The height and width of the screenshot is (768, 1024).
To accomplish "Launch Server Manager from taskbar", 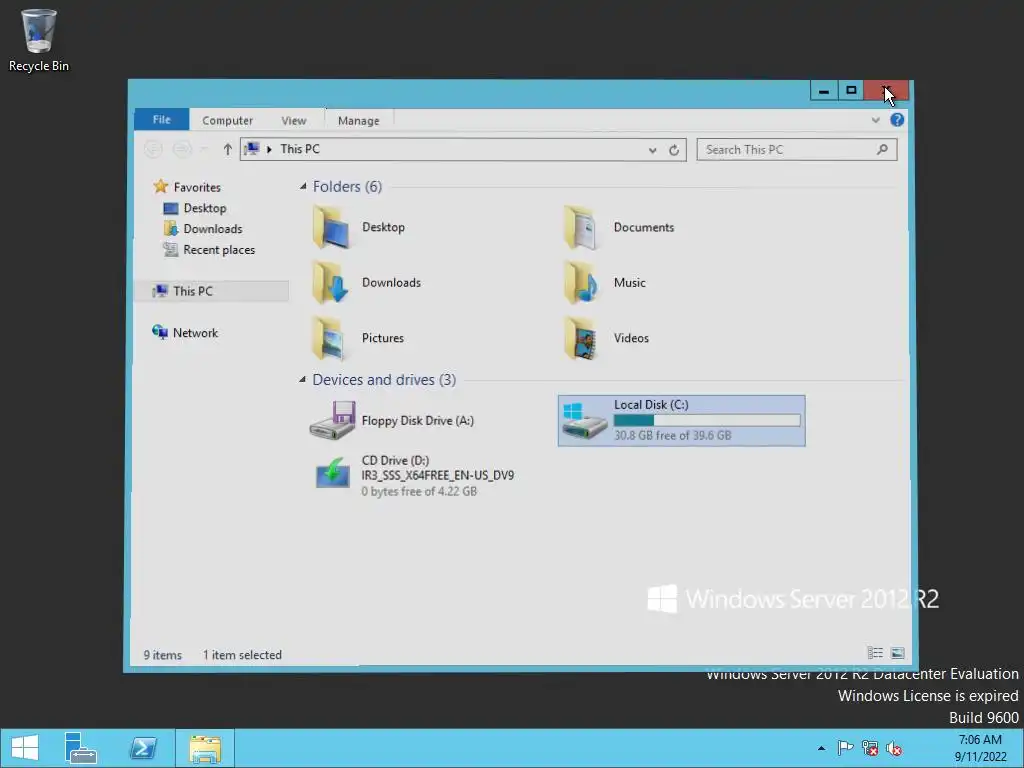I will (x=80, y=748).
